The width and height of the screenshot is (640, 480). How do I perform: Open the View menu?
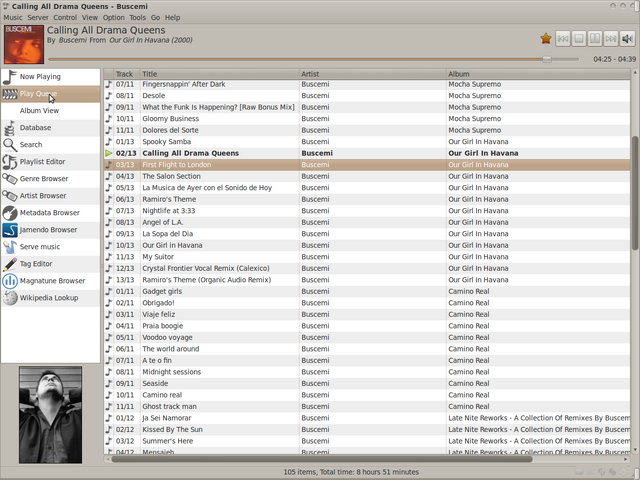tap(89, 18)
